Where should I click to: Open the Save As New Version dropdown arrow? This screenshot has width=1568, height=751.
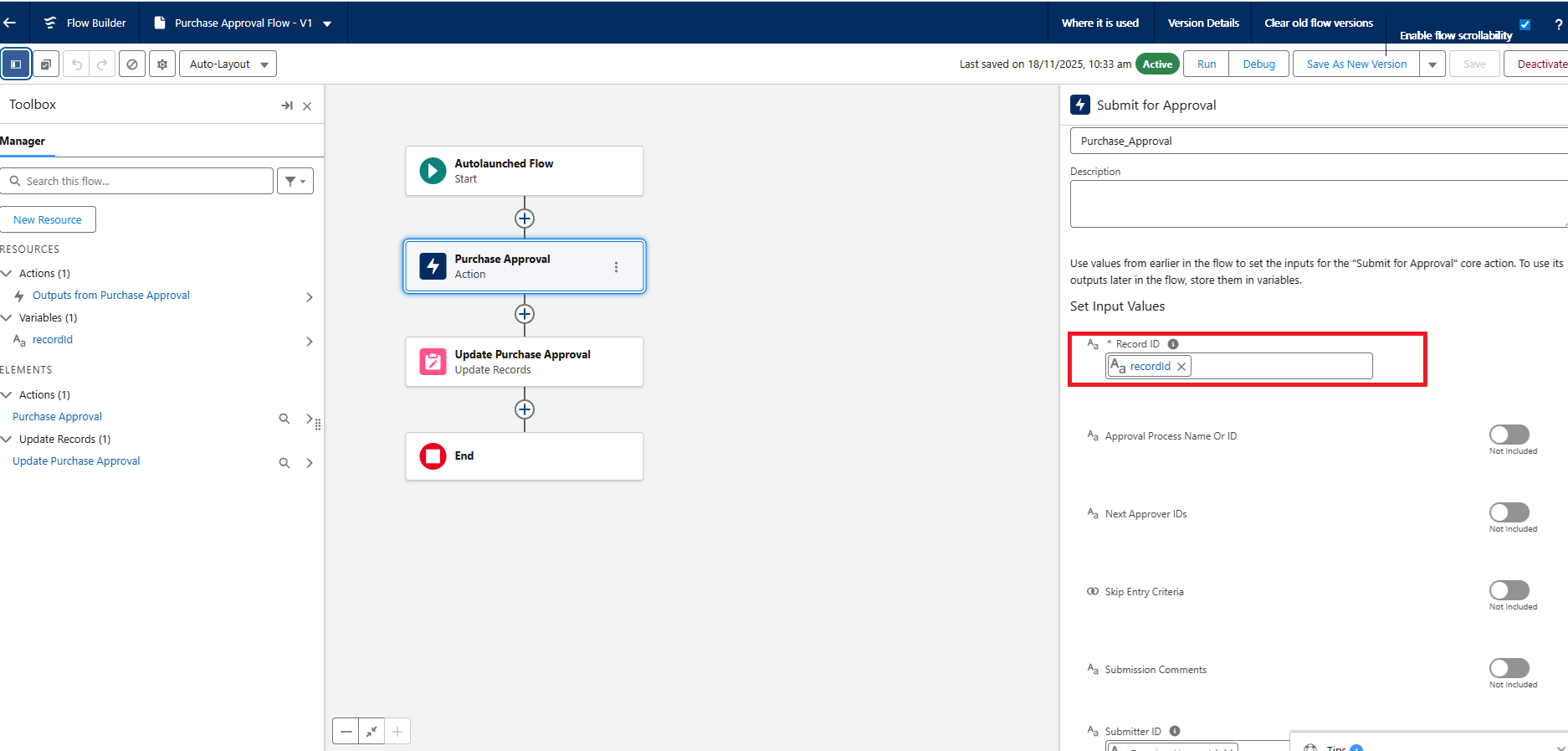pyautogui.click(x=1432, y=64)
